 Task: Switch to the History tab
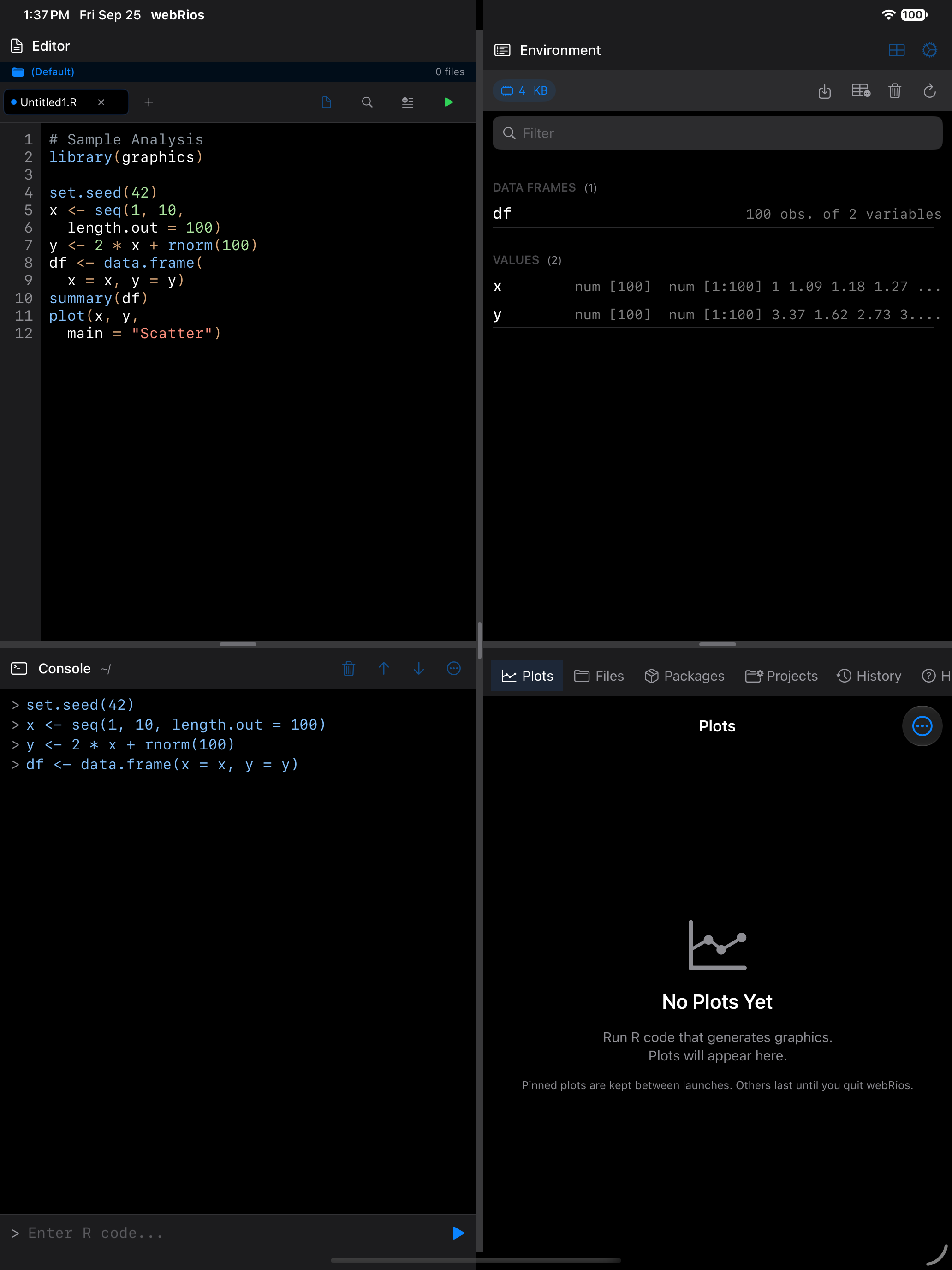pos(869,676)
